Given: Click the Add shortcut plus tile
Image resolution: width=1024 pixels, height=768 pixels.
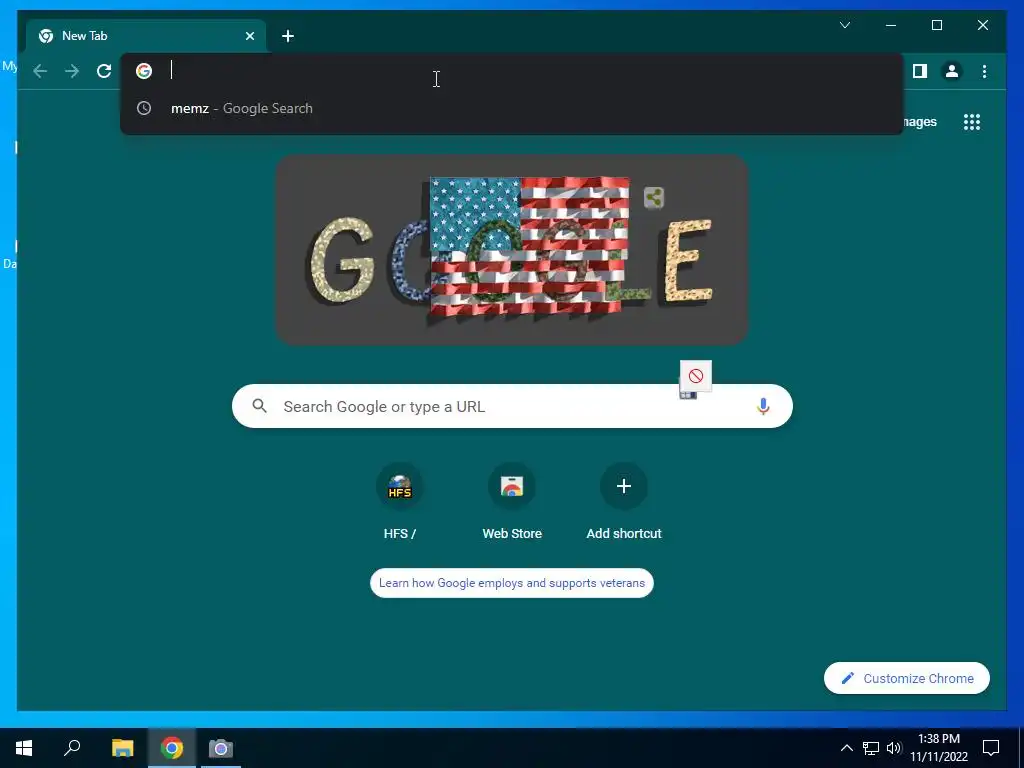Looking at the screenshot, I should (624, 502).
